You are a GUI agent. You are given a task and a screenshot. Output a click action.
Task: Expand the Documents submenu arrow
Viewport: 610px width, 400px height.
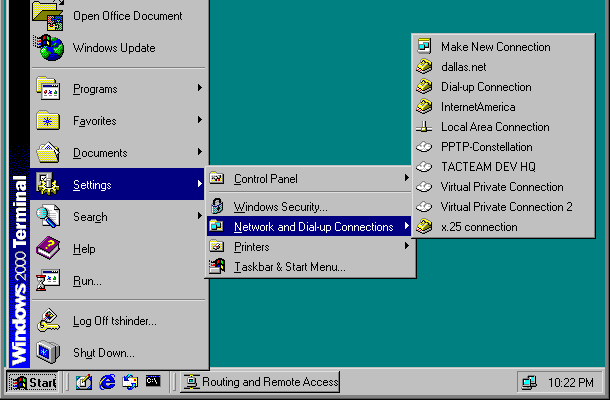point(200,151)
